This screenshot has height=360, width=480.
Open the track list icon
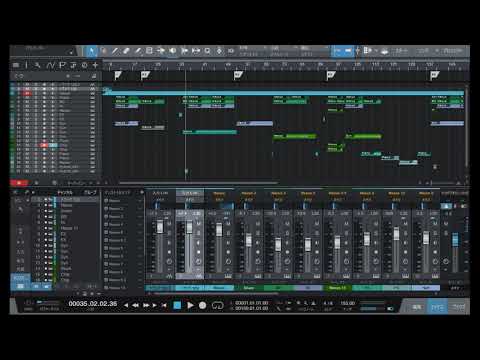click(16, 65)
